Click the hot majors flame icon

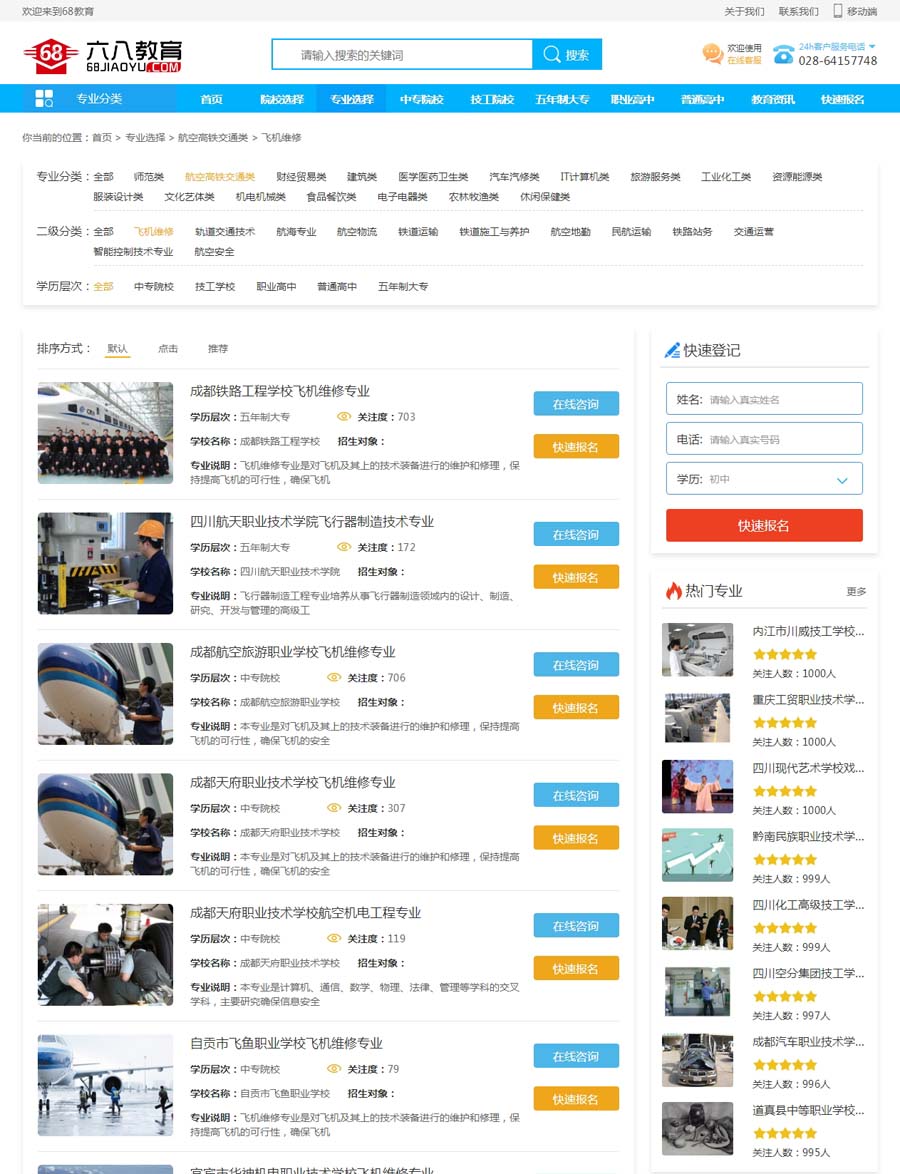point(673,591)
